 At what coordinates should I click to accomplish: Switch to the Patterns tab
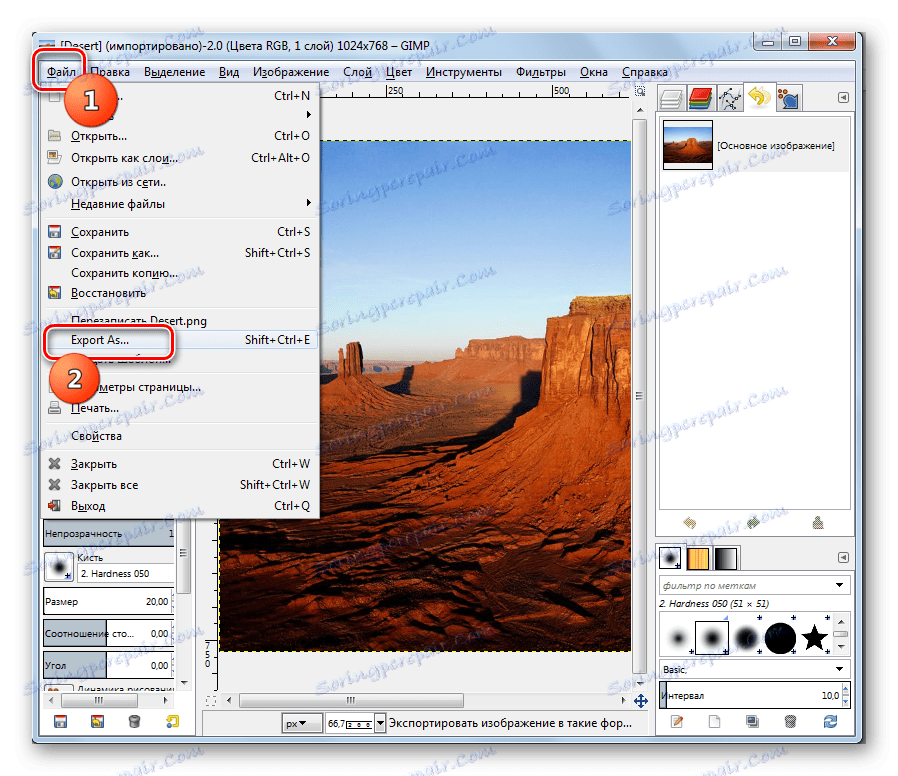pyautogui.click(x=698, y=558)
